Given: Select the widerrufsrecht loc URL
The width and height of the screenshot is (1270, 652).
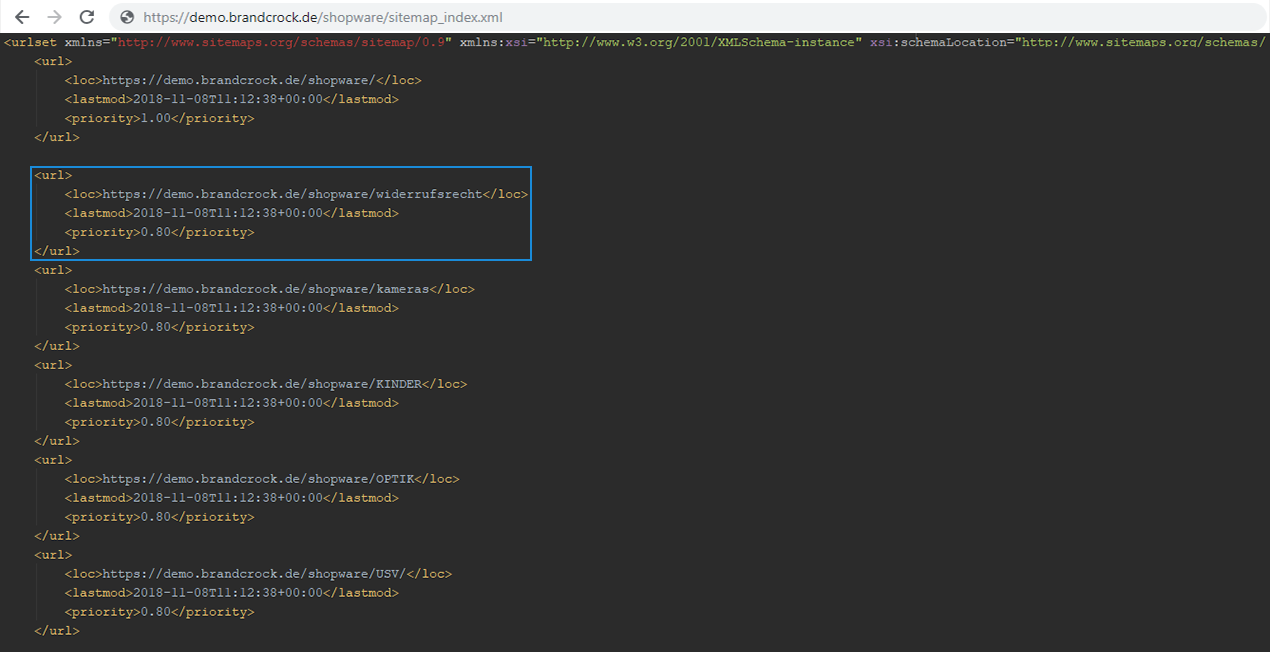Looking at the screenshot, I should click(292, 194).
